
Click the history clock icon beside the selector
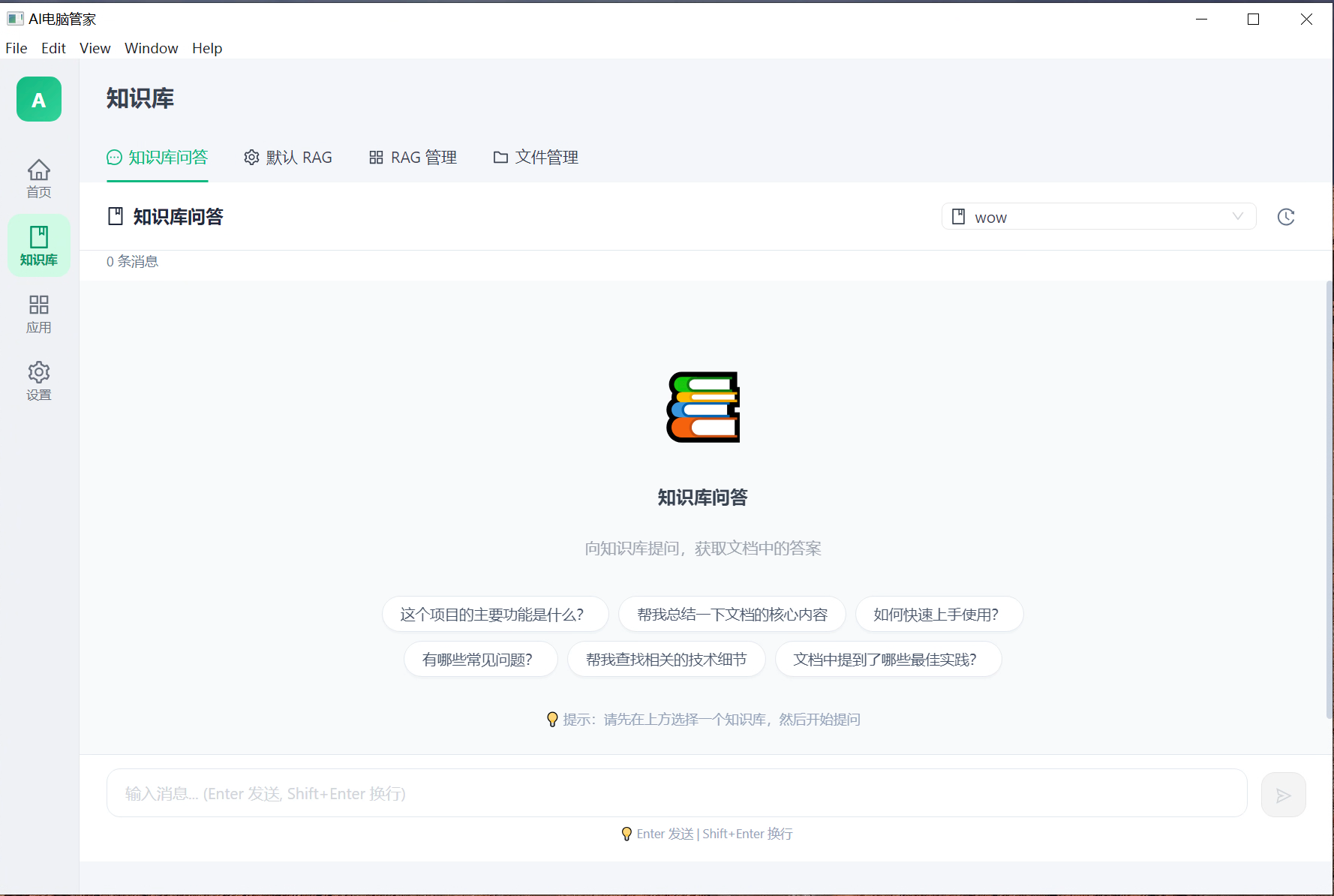[1286, 217]
